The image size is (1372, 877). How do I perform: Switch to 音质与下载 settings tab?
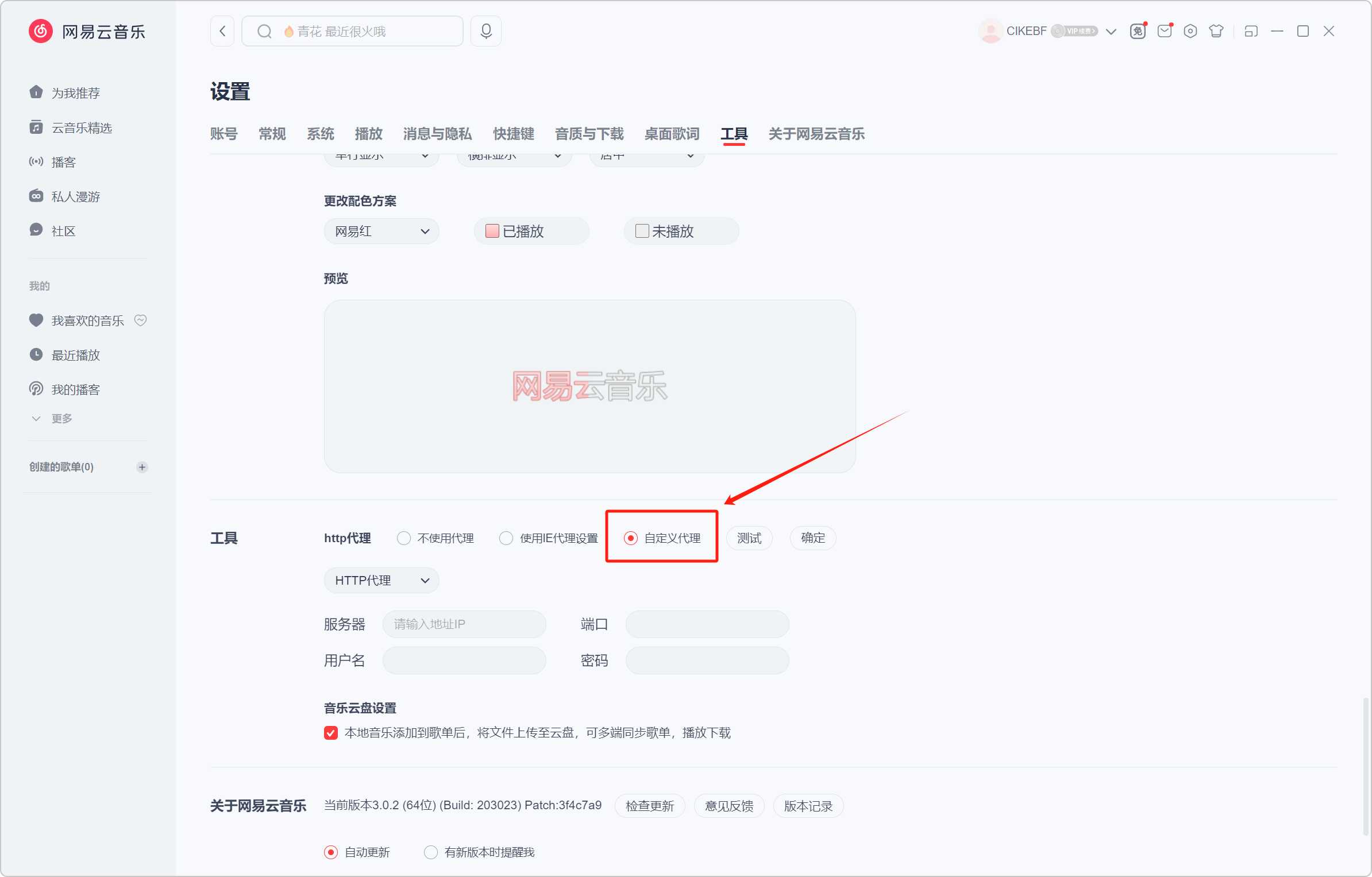tap(589, 134)
